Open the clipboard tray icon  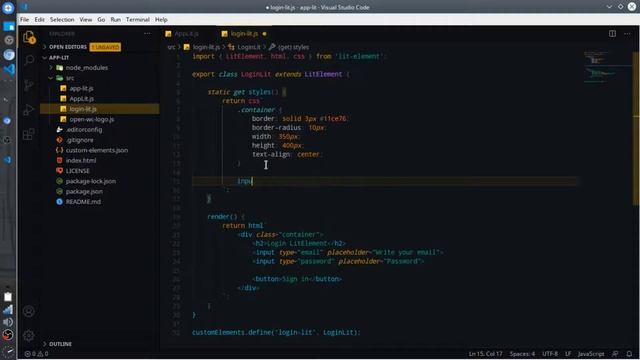click(8, 297)
